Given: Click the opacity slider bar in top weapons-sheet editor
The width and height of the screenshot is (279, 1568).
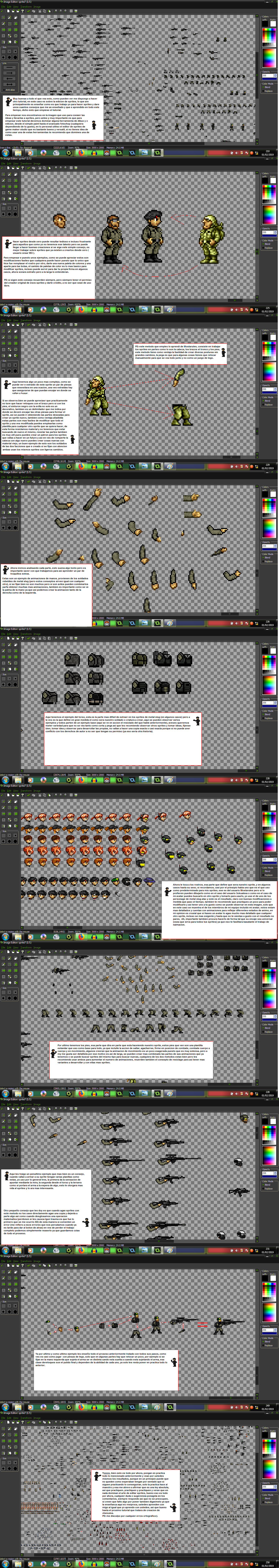Looking at the screenshot, I should click(x=269, y=79).
